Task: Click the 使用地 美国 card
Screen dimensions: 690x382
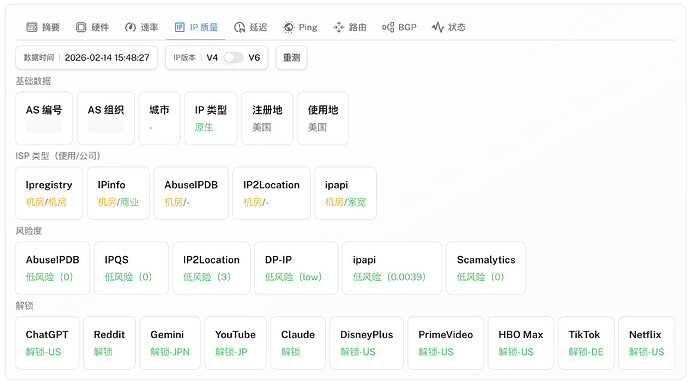Action: point(323,118)
